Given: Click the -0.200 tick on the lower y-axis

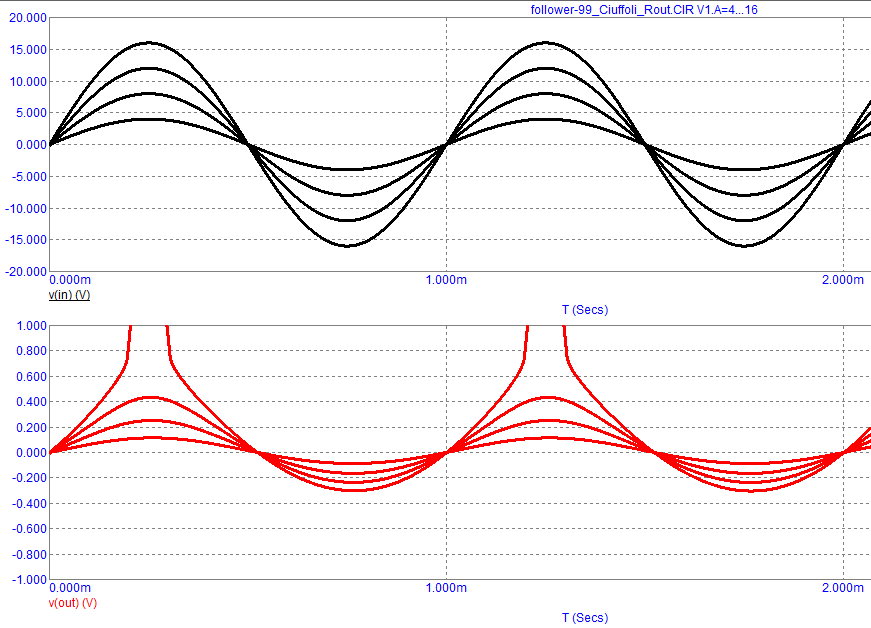Looking at the screenshot, I should pyautogui.click(x=29, y=478).
